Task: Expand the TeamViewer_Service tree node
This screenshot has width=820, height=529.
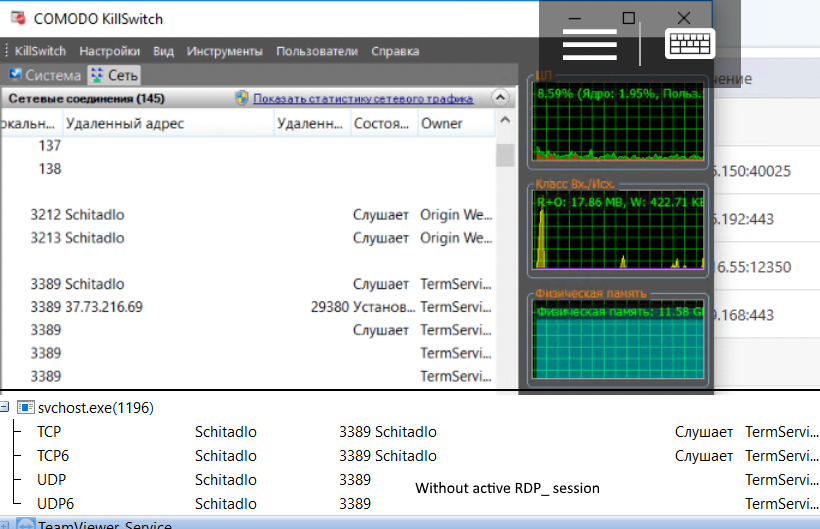Action: [4, 525]
